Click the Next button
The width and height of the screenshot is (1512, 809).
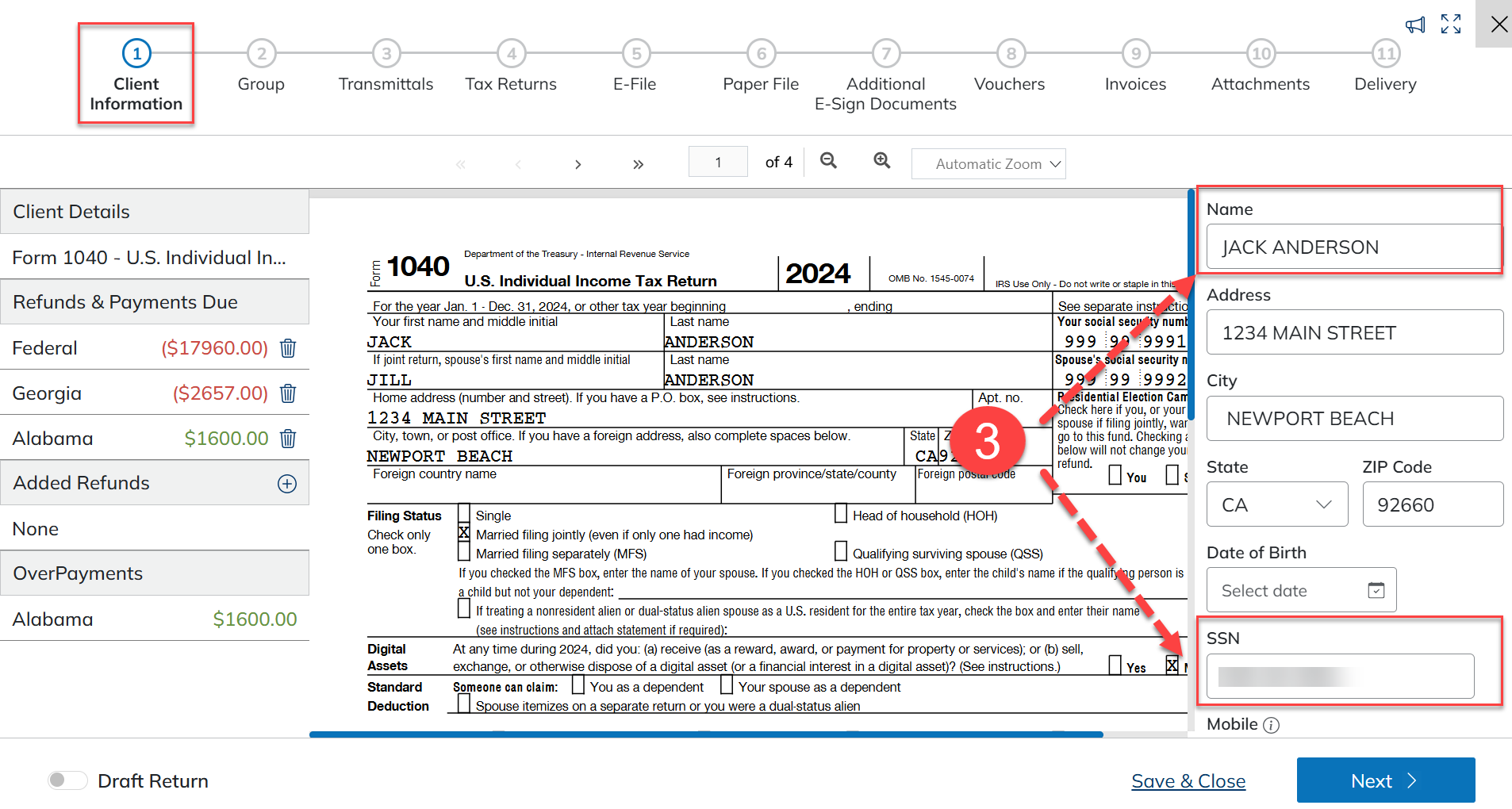(1385, 780)
